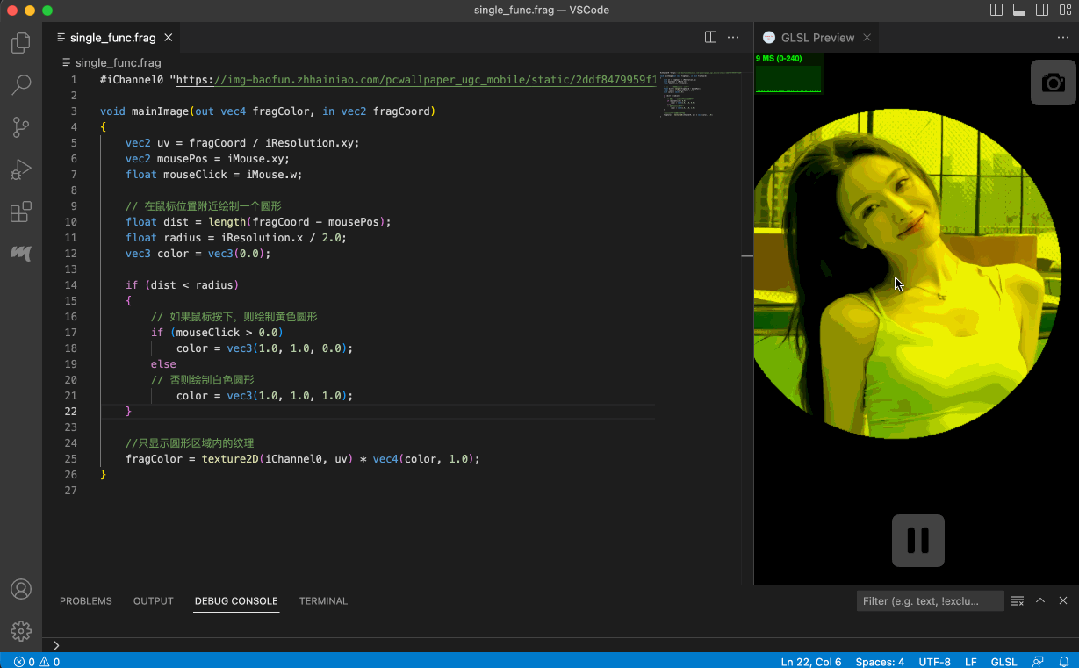The width and height of the screenshot is (1079, 668).
Task: Click the debug console filter input field
Action: (930, 601)
